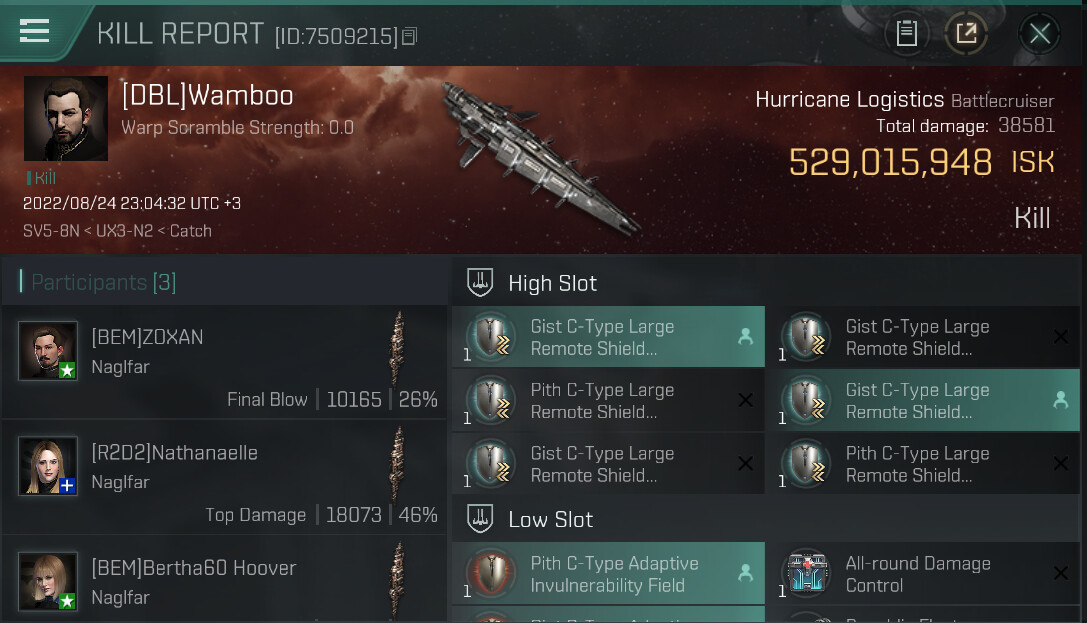Copy the kill report ID icon
The width and height of the screenshot is (1087, 623).
tap(410, 36)
